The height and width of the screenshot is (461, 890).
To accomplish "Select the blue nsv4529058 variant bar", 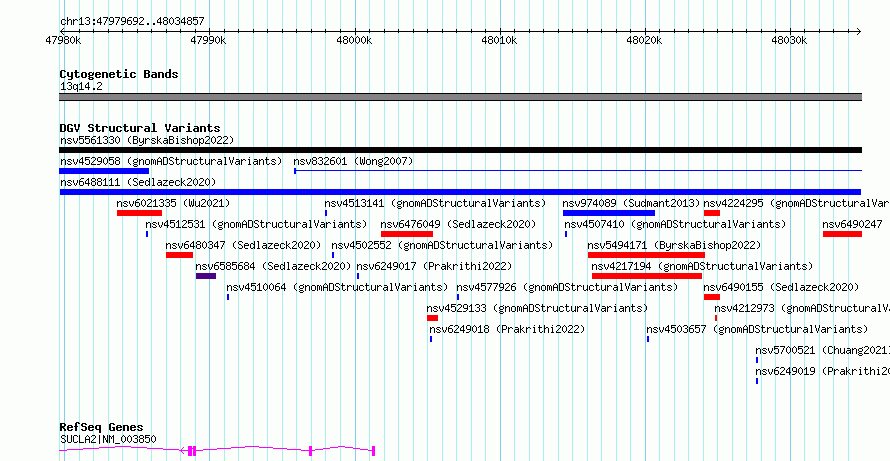I will pos(104,171).
